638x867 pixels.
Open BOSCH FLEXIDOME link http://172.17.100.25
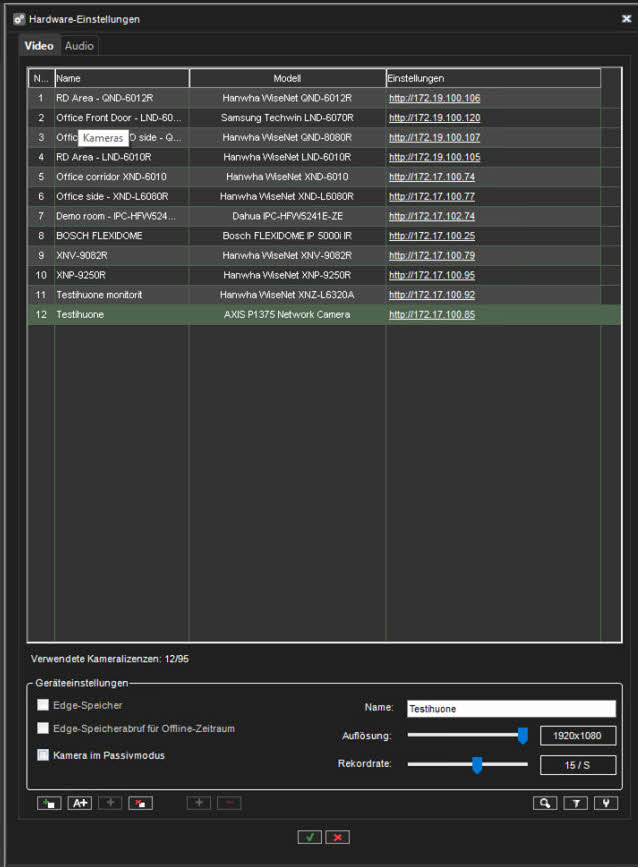431,236
